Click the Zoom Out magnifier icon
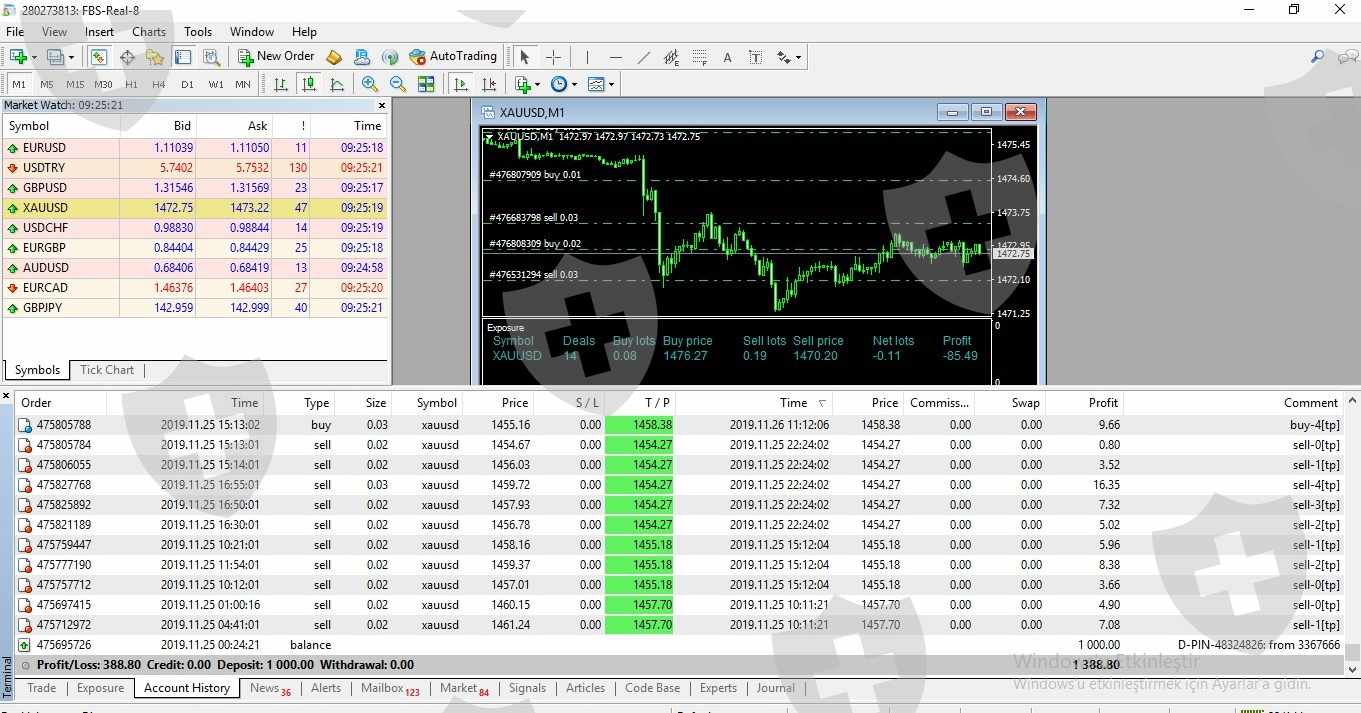Viewport: 1361px width, 713px height. click(x=397, y=85)
